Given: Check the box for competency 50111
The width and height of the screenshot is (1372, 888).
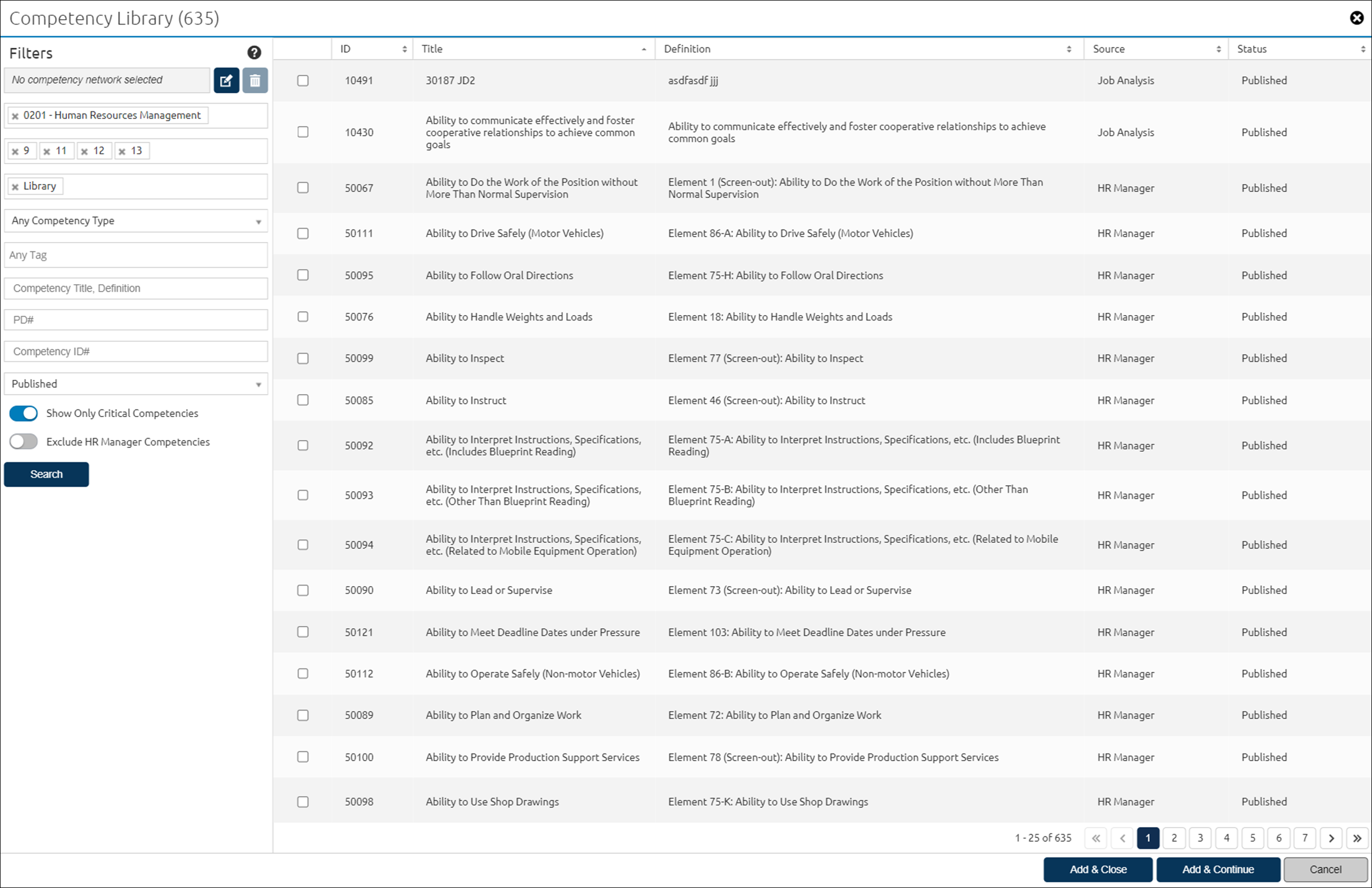Looking at the screenshot, I should [302, 234].
